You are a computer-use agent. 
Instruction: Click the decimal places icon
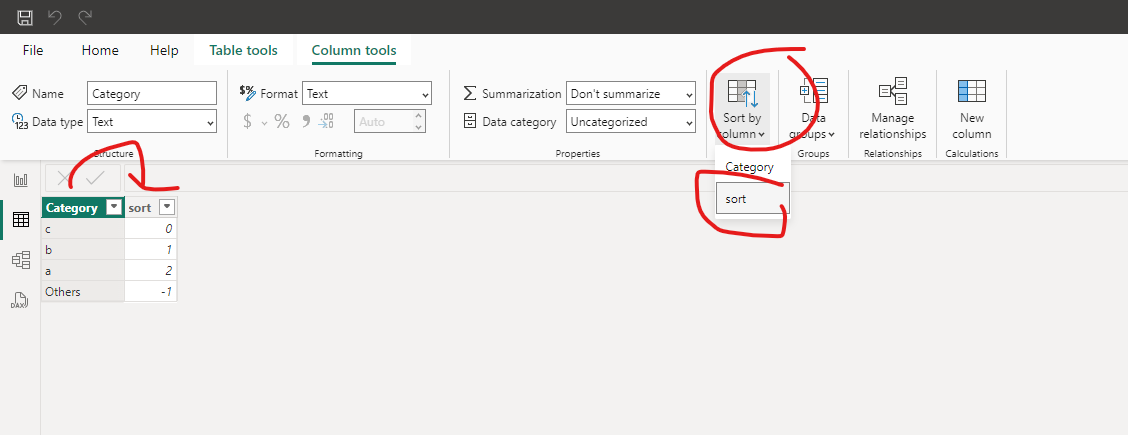point(326,122)
